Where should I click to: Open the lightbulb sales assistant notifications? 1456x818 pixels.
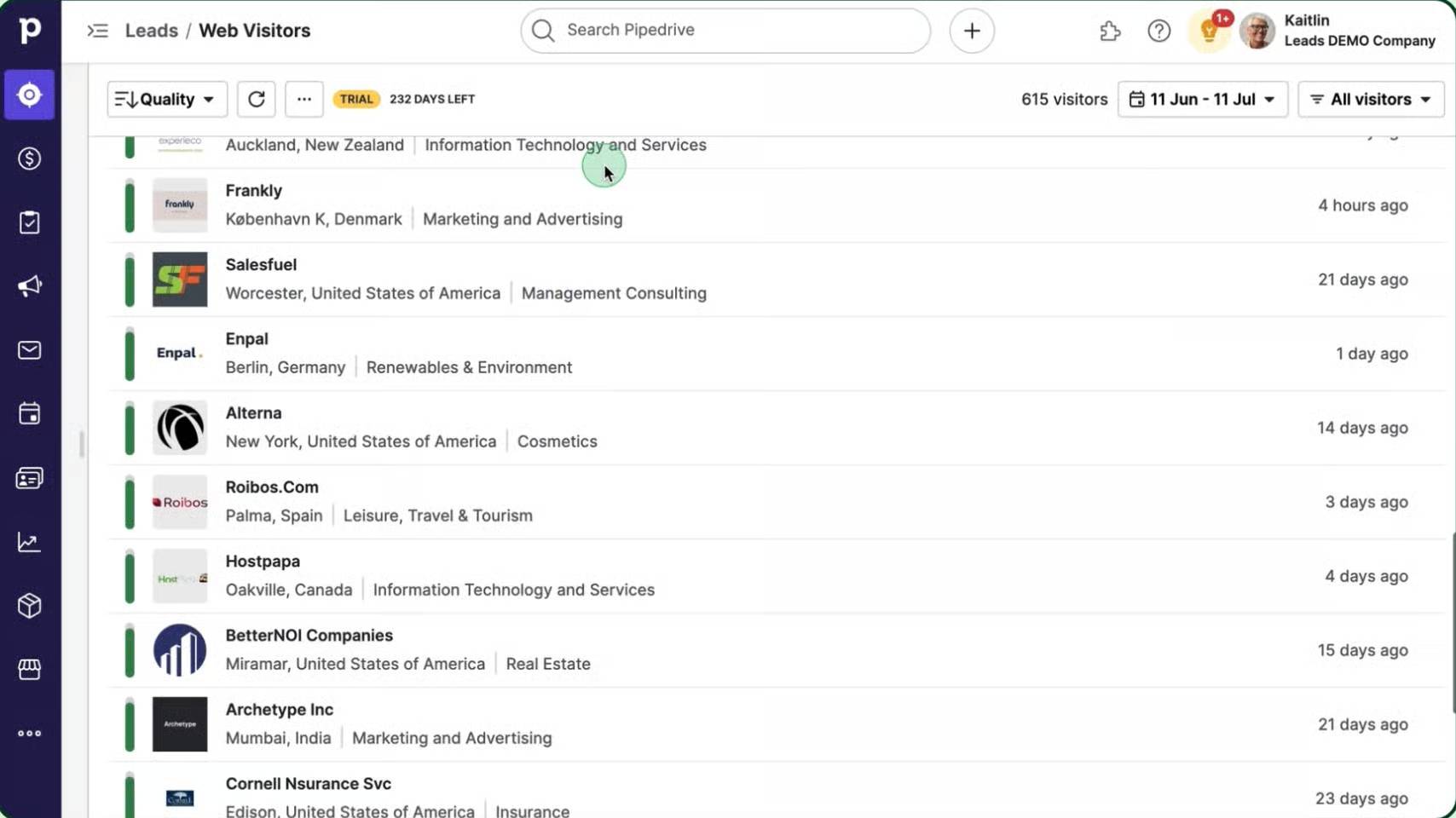[1210, 32]
